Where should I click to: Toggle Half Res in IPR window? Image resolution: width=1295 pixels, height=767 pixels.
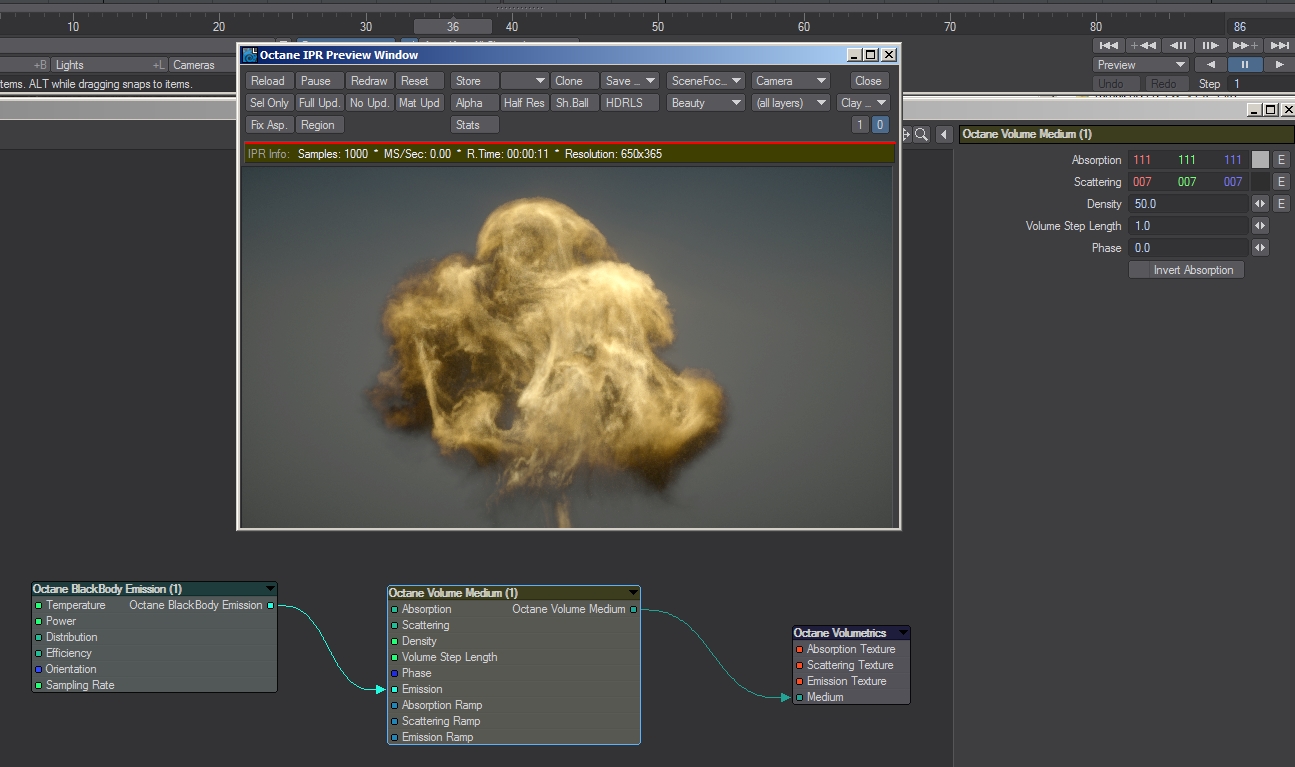tap(524, 103)
